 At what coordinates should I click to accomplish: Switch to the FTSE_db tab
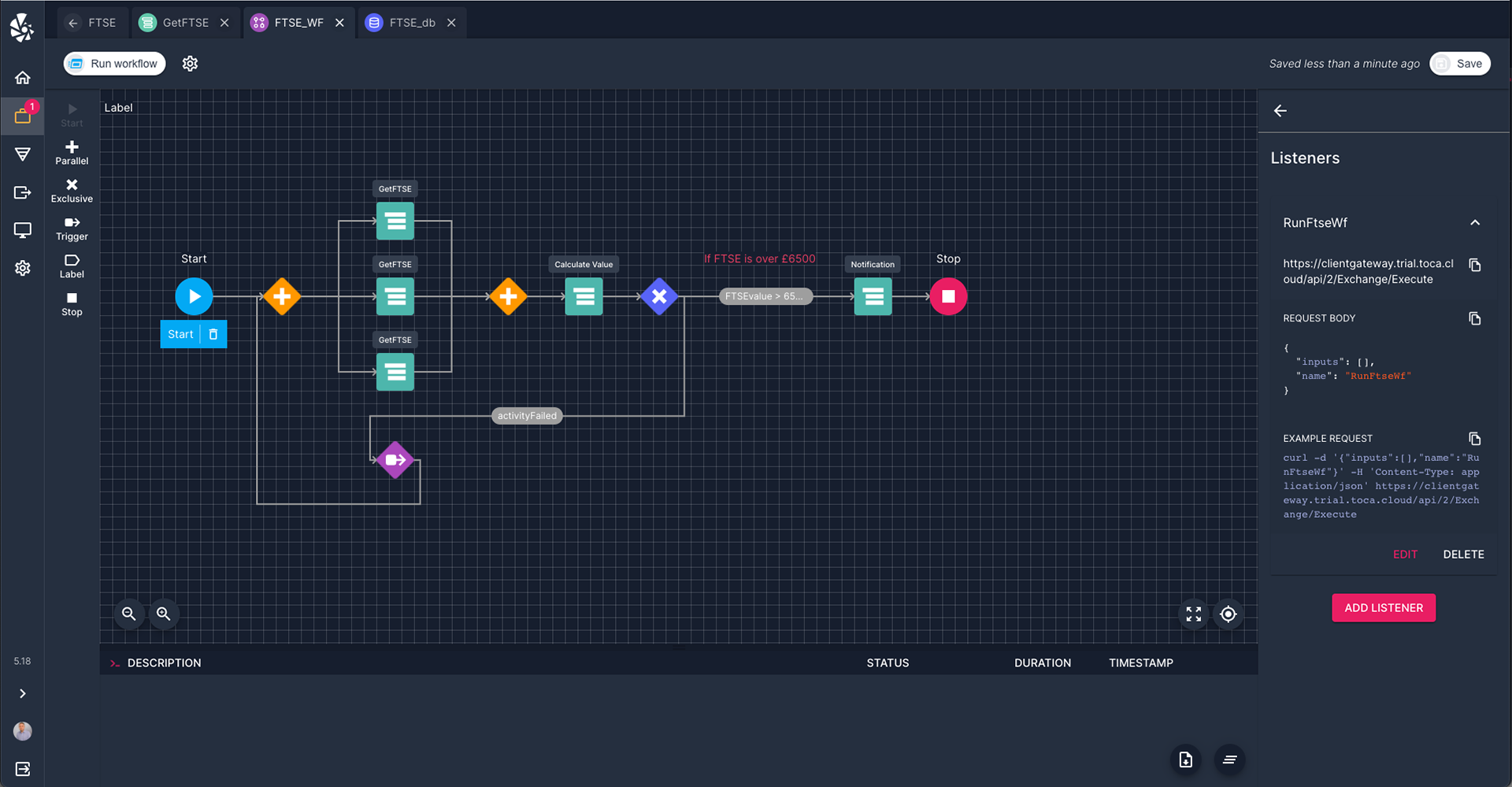coord(409,23)
